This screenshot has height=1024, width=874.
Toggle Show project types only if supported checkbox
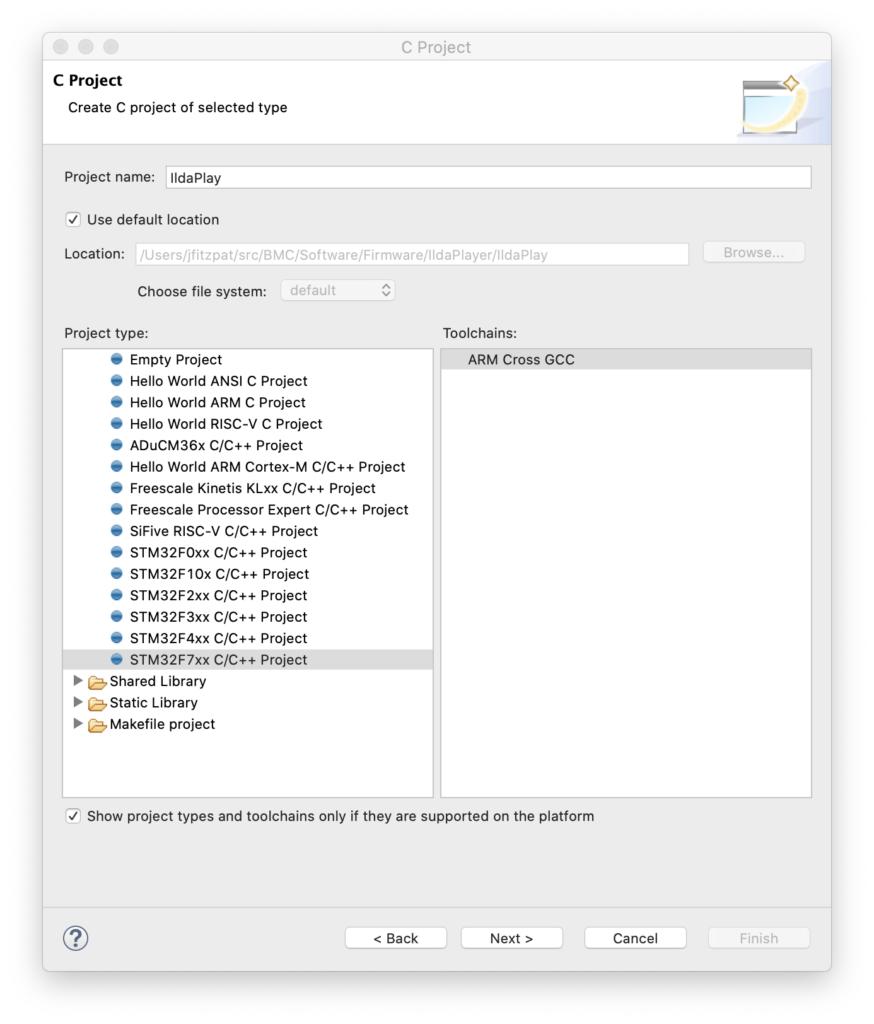pyautogui.click(x=73, y=816)
